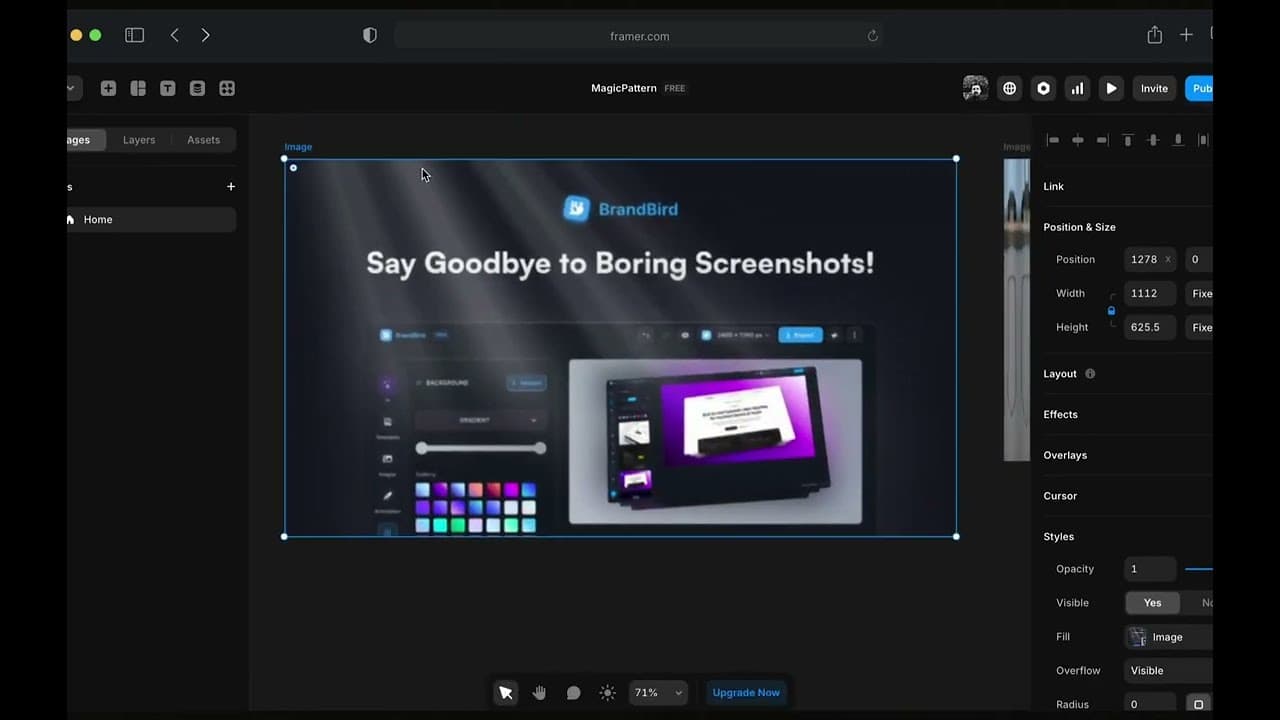Switch to the Layers tab
Image resolution: width=1280 pixels, height=720 pixels.
click(139, 140)
